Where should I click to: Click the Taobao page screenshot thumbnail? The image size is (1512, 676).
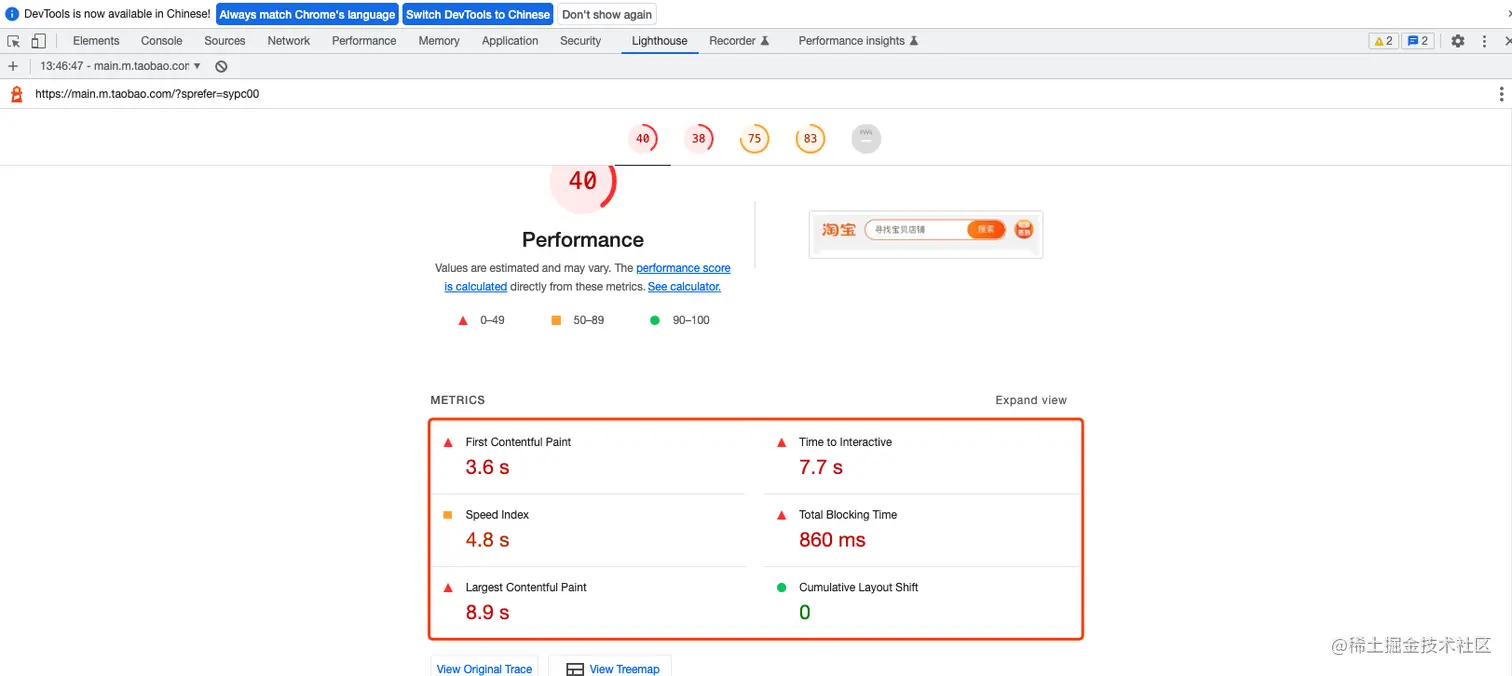click(x=926, y=234)
